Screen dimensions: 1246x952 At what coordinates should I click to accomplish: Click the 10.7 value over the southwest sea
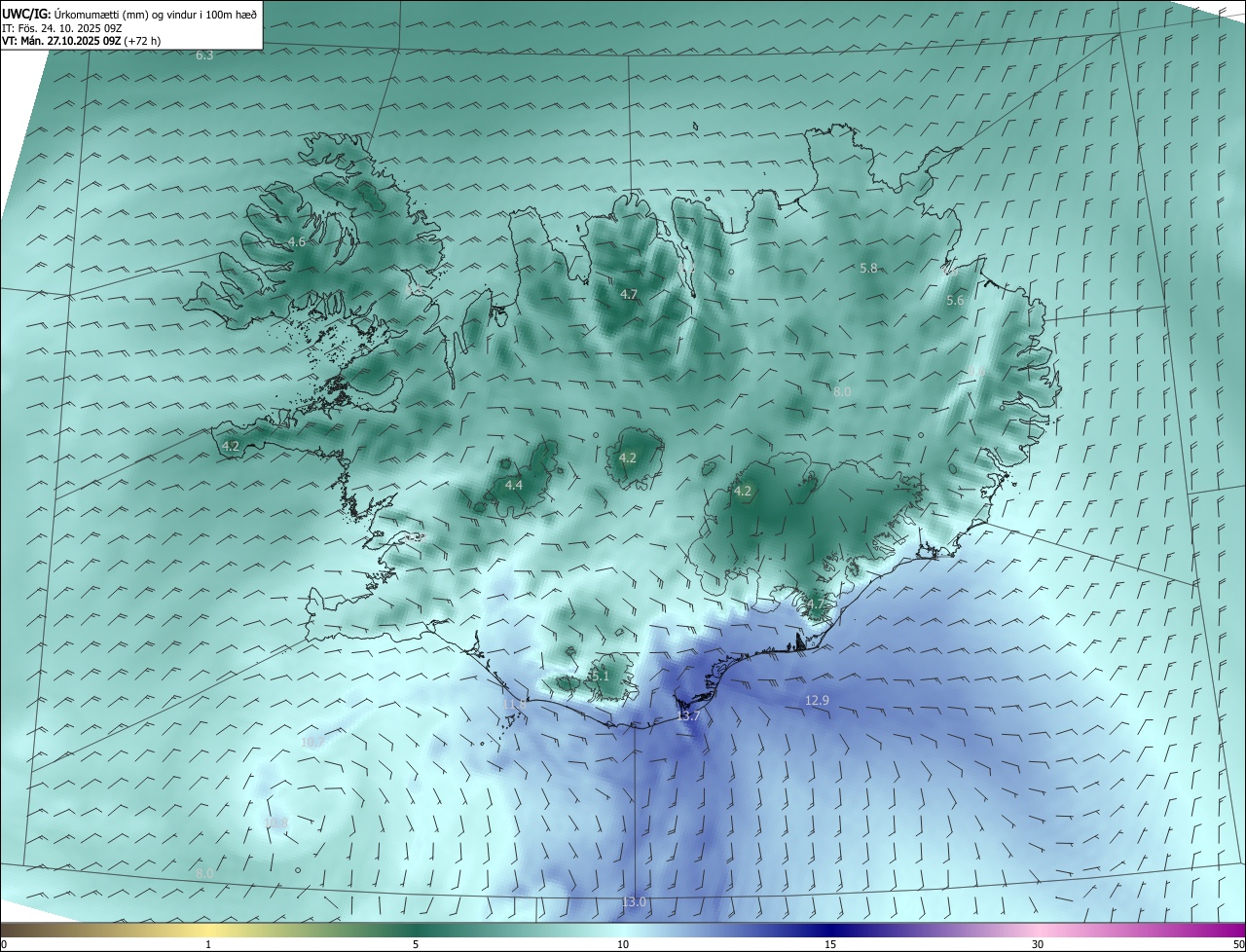click(312, 742)
